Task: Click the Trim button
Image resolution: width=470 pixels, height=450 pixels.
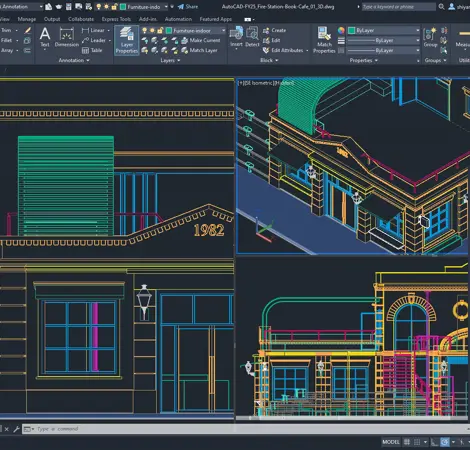Action: click(6, 30)
